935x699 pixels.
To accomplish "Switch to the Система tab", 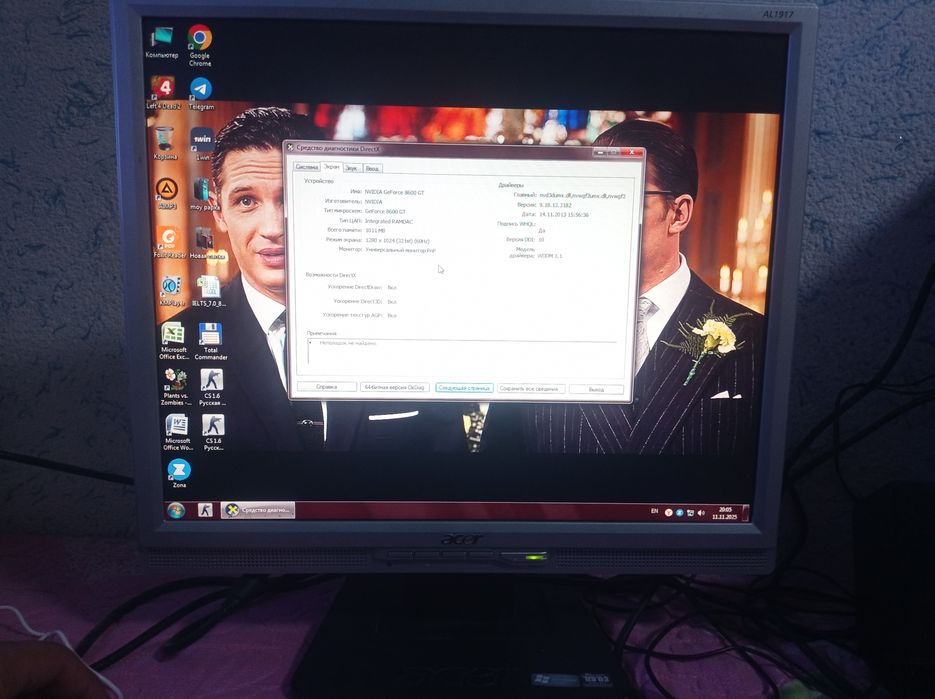I will [307, 168].
